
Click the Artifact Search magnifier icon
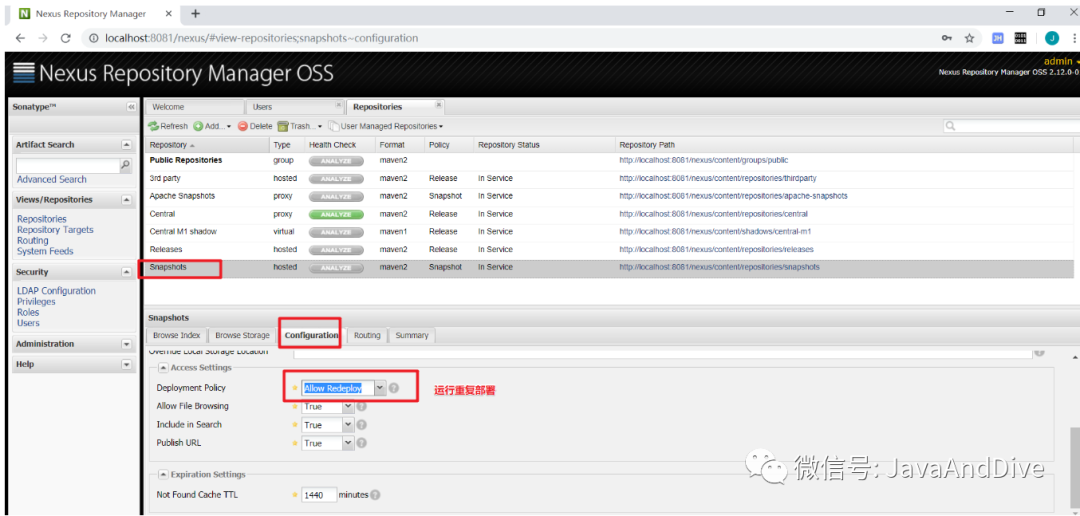point(125,165)
